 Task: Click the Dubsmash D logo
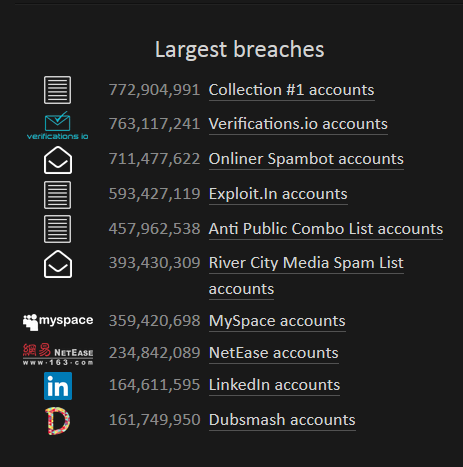(x=58, y=421)
